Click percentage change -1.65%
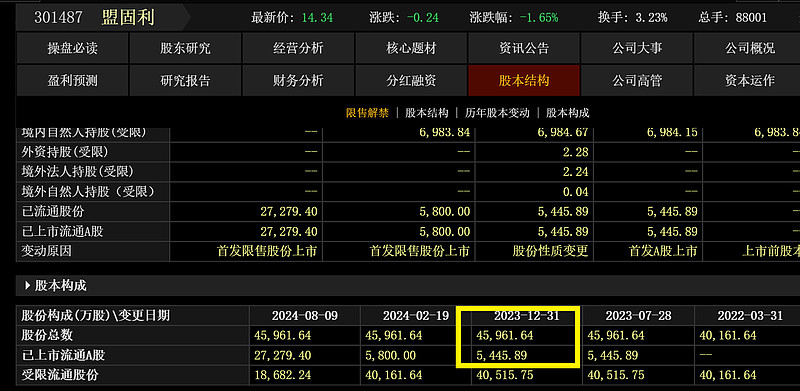Image resolution: width=800 pixels, height=391 pixels. [539, 18]
